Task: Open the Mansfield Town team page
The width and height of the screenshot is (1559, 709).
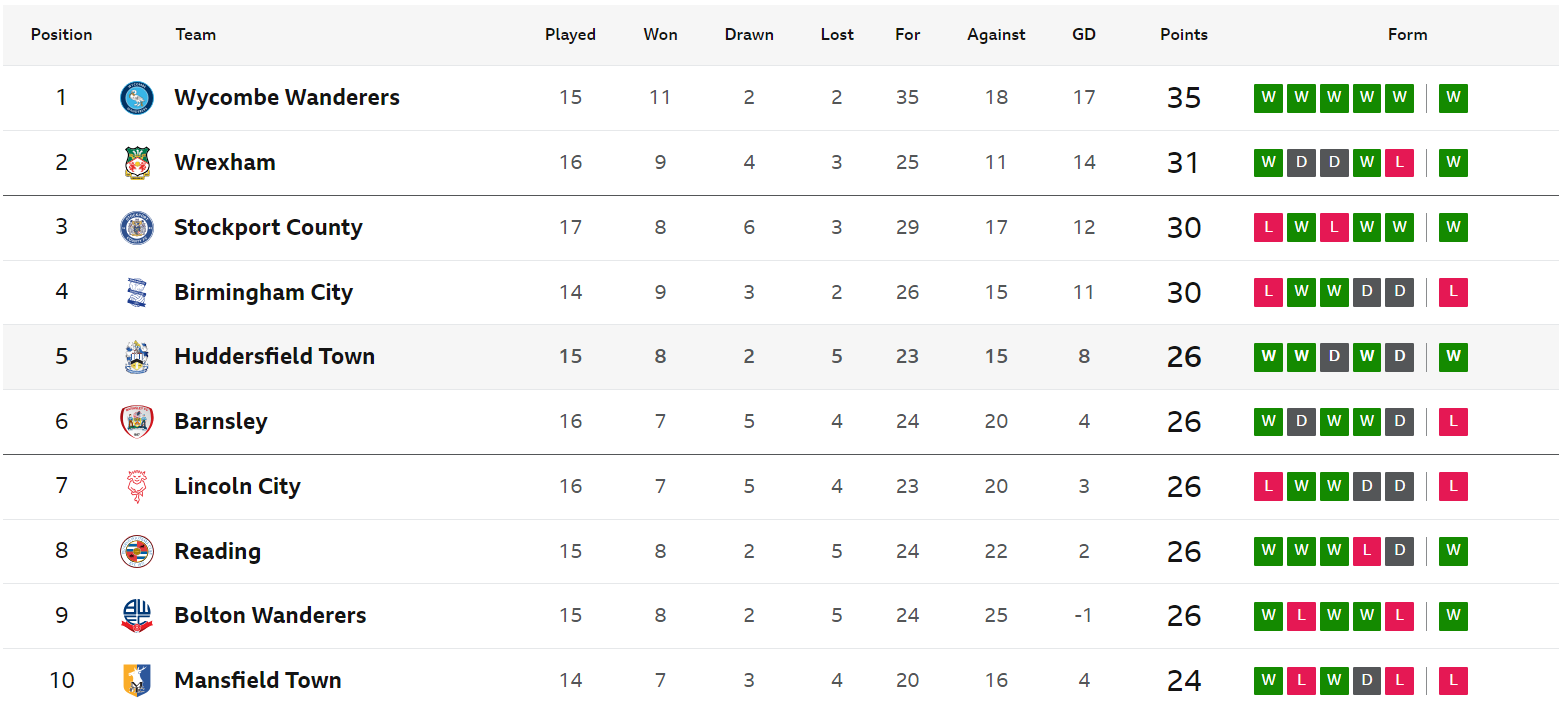Action: coord(258,681)
